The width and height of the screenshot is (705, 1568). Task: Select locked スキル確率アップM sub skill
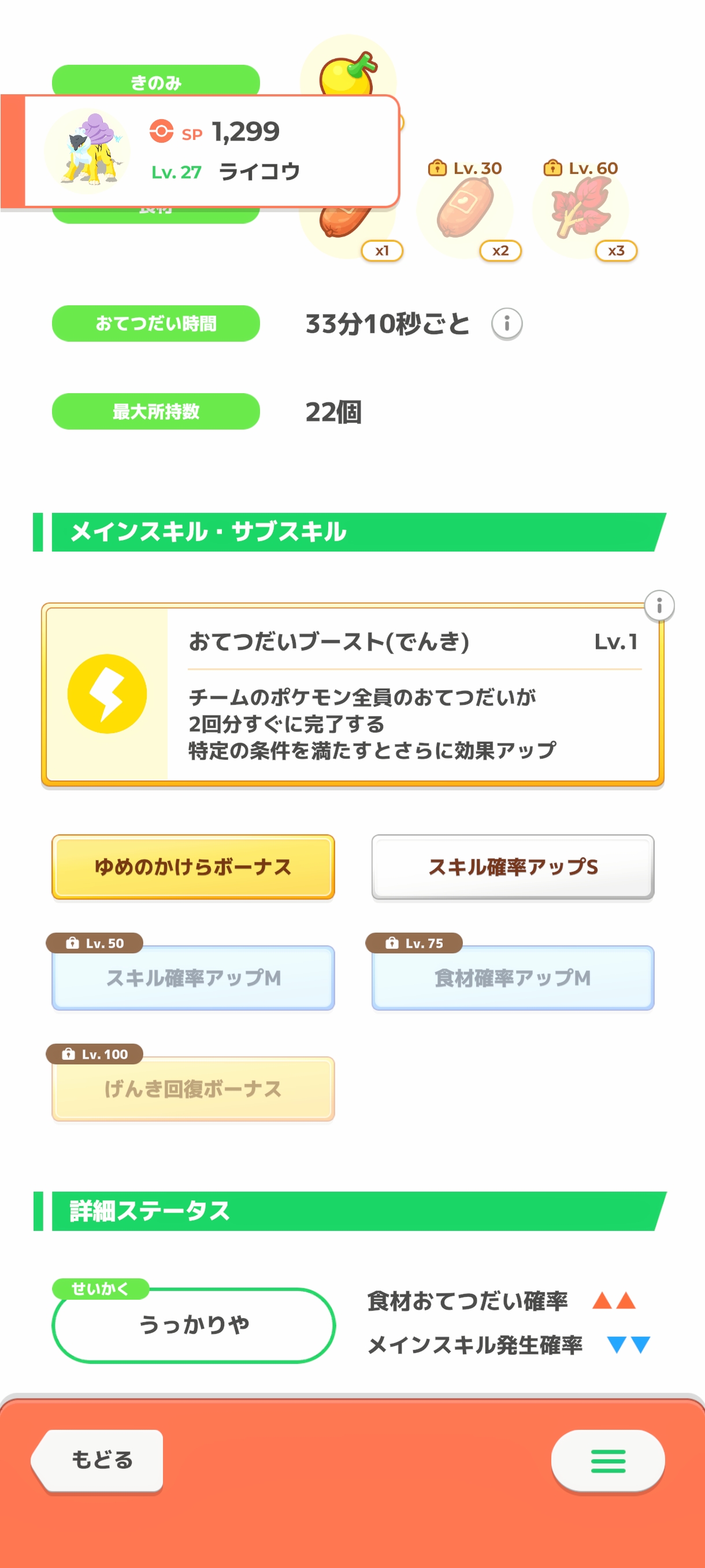coord(193,978)
